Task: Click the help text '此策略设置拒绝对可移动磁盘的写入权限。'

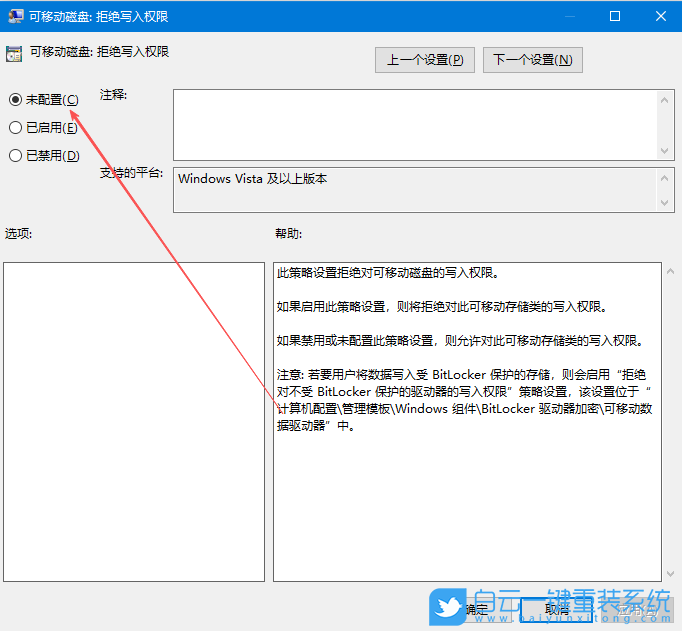Action: coord(388,273)
